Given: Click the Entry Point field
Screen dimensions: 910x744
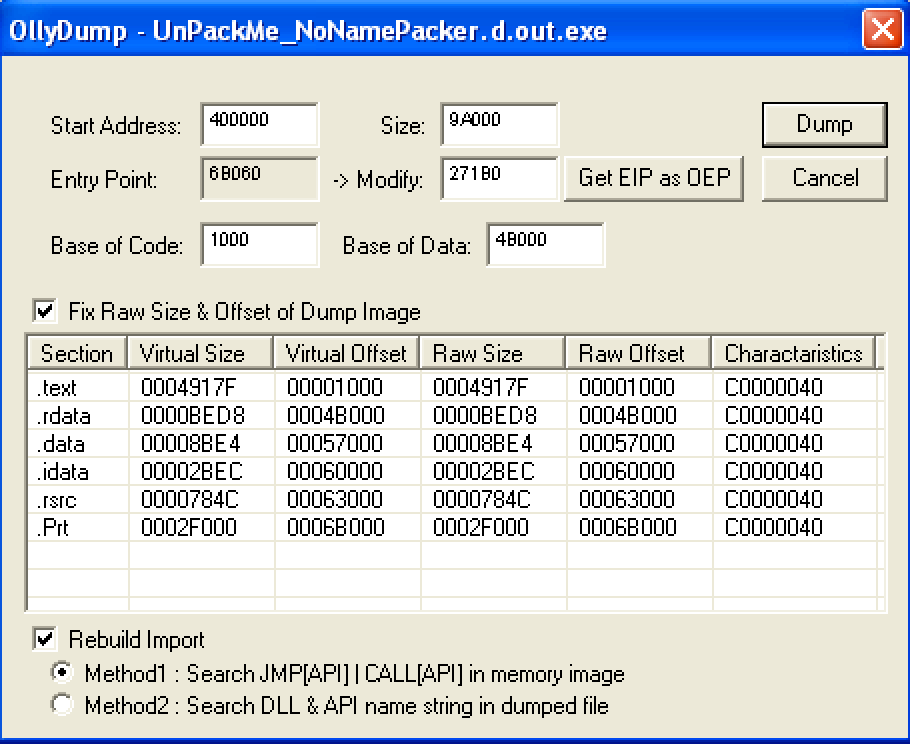Looking at the screenshot, I should 259,178.
